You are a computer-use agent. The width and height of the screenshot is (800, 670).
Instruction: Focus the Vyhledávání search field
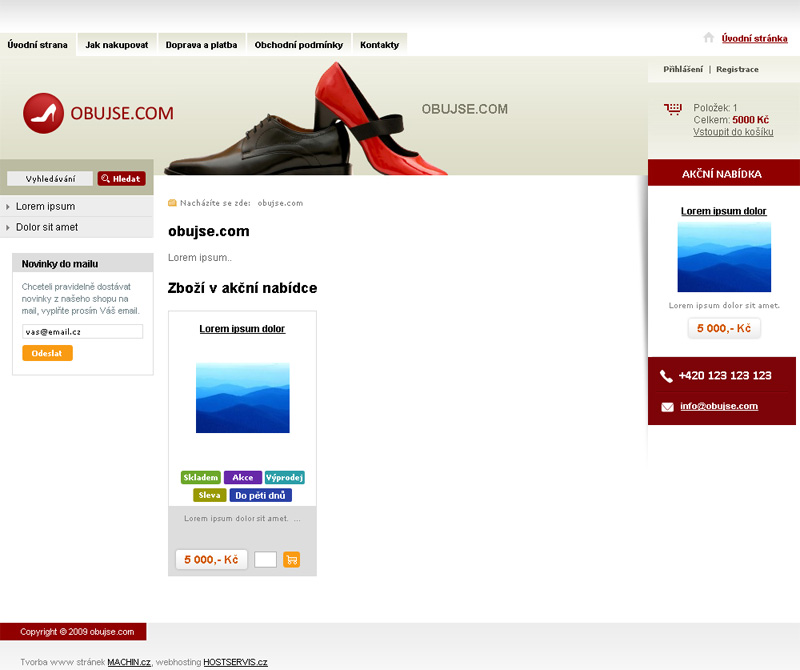pos(50,179)
